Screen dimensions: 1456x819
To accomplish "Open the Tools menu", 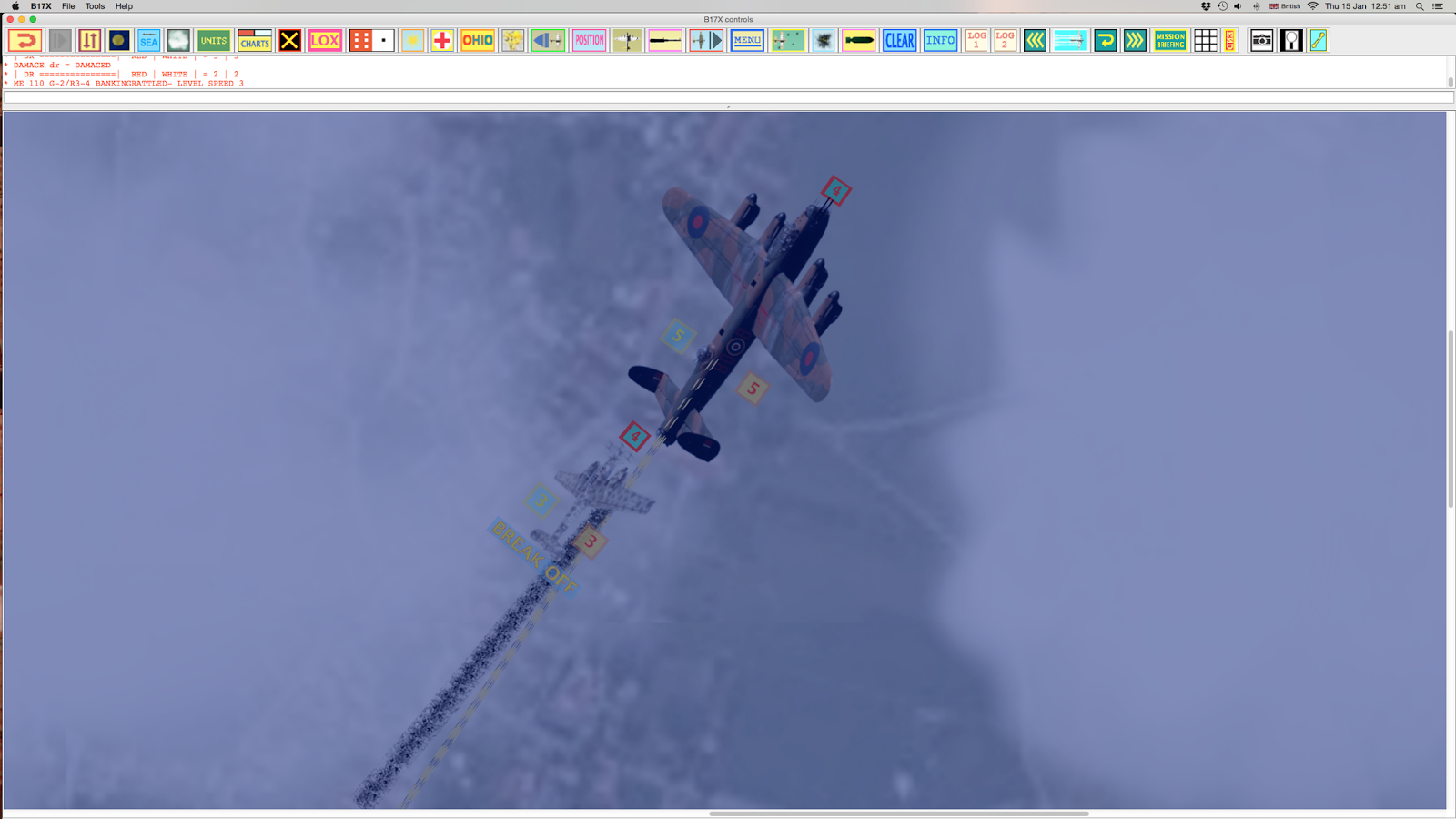I will [x=95, y=6].
